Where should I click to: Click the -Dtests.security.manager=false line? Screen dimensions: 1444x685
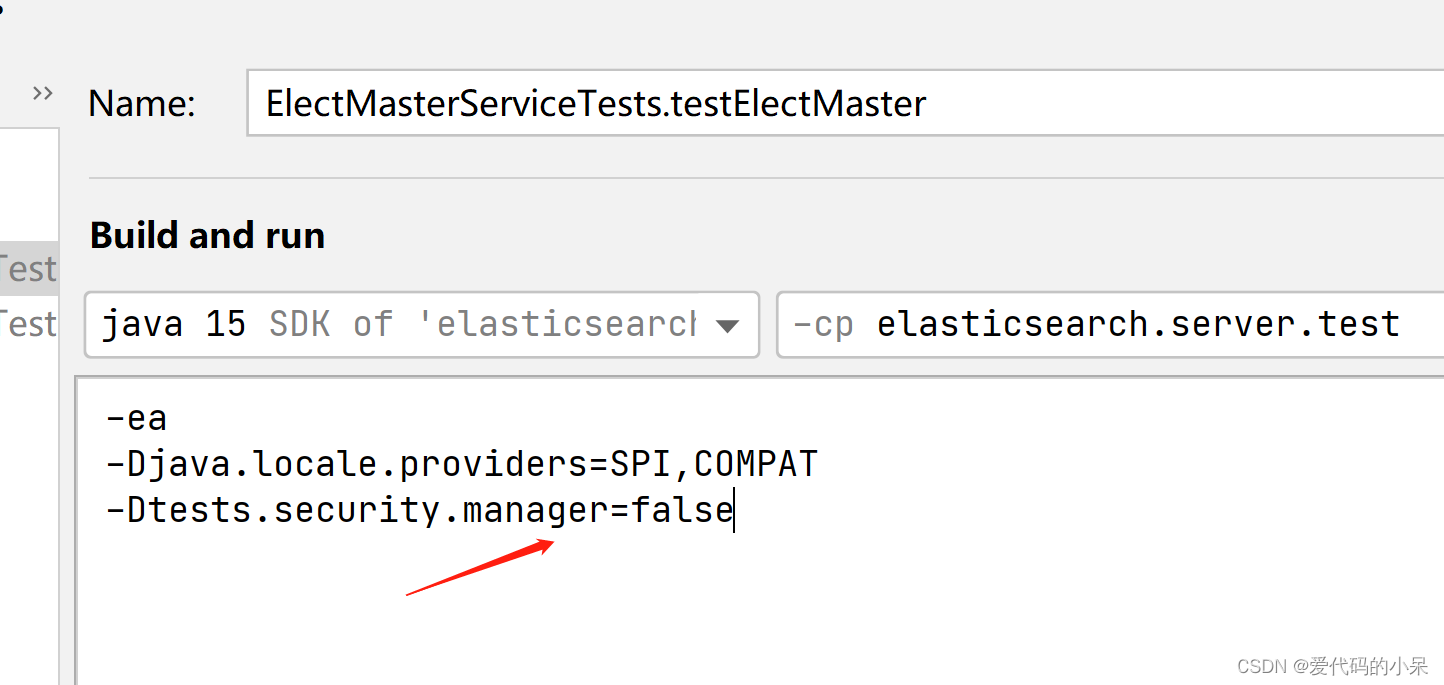[419, 510]
